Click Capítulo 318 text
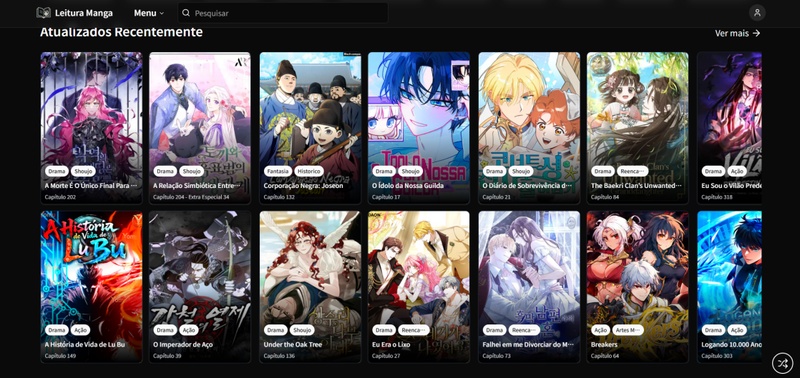This screenshot has width=800, height=378. (717, 197)
